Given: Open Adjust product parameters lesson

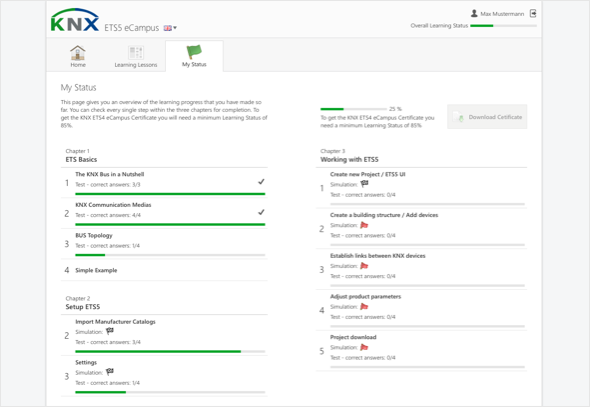Looking at the screenshot, I should tap(365, 296).
